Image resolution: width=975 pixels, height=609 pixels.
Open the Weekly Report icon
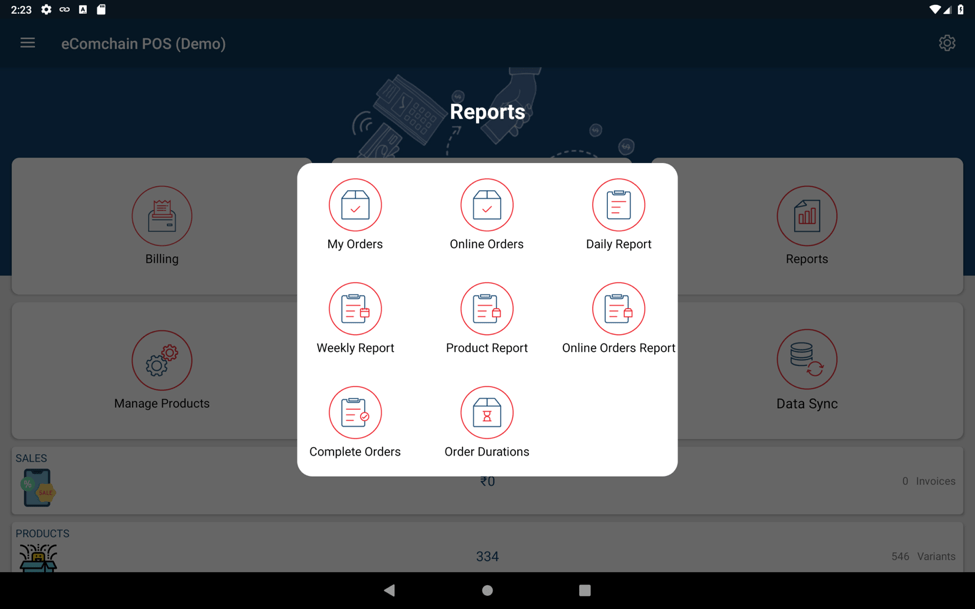point(355,309)
